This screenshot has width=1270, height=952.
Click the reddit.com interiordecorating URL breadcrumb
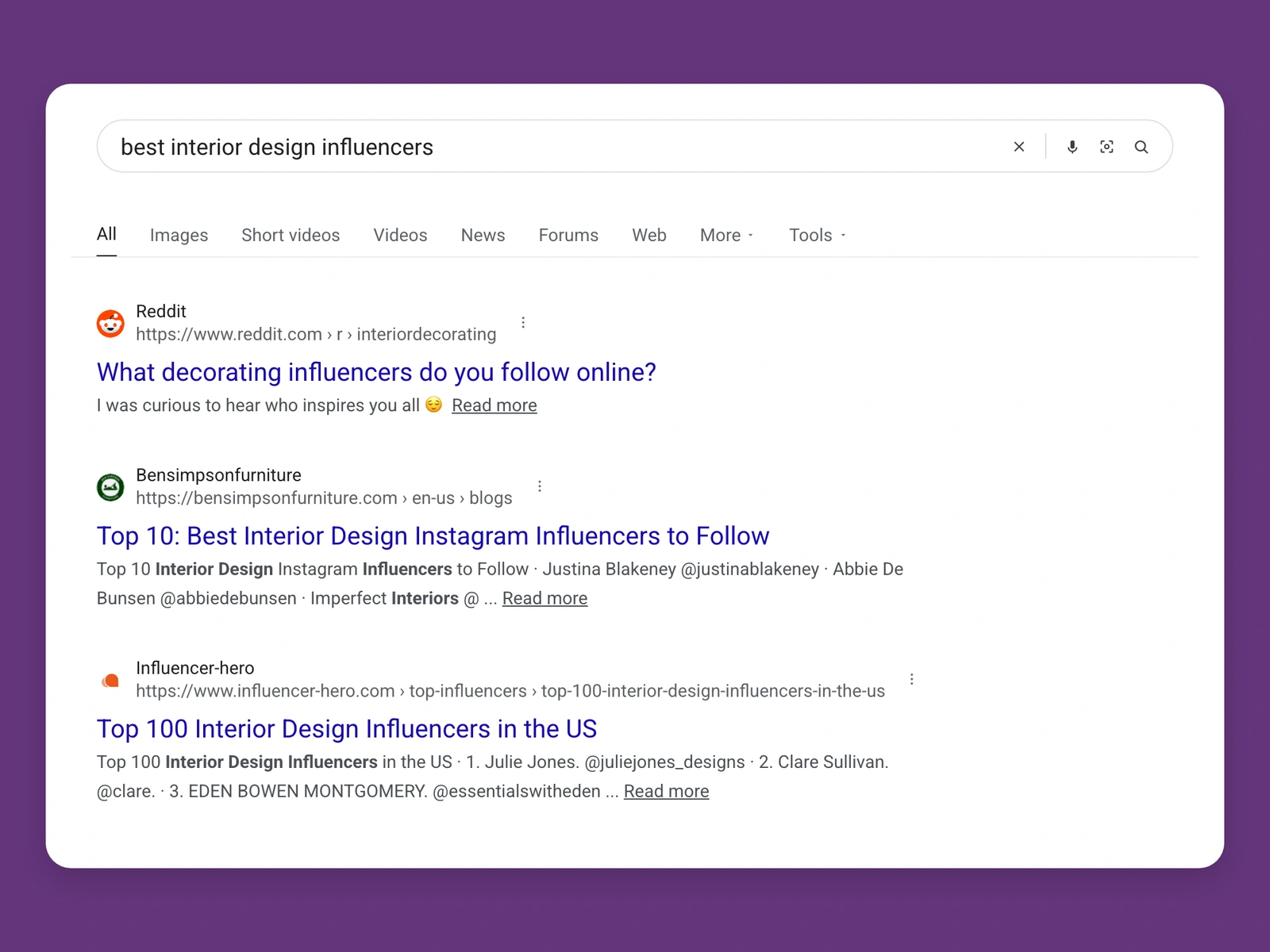[x=316, y=334]
